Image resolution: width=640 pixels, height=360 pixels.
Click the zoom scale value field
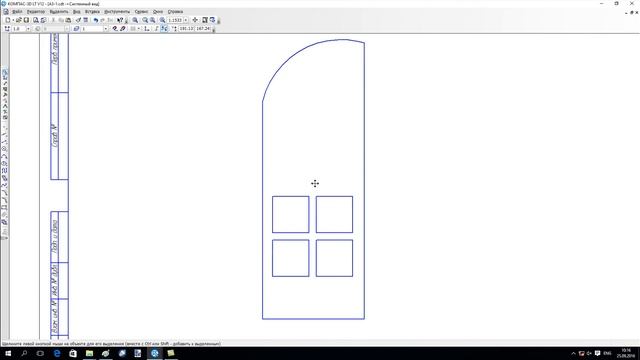tap(175, 20)
